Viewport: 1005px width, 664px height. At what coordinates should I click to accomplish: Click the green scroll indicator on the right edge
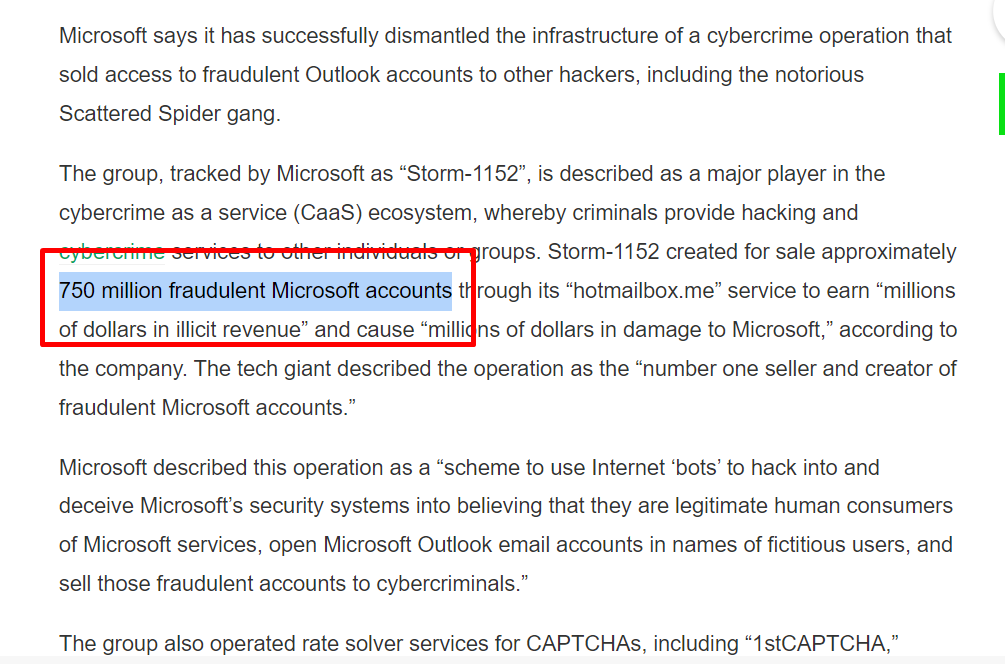1001,103
